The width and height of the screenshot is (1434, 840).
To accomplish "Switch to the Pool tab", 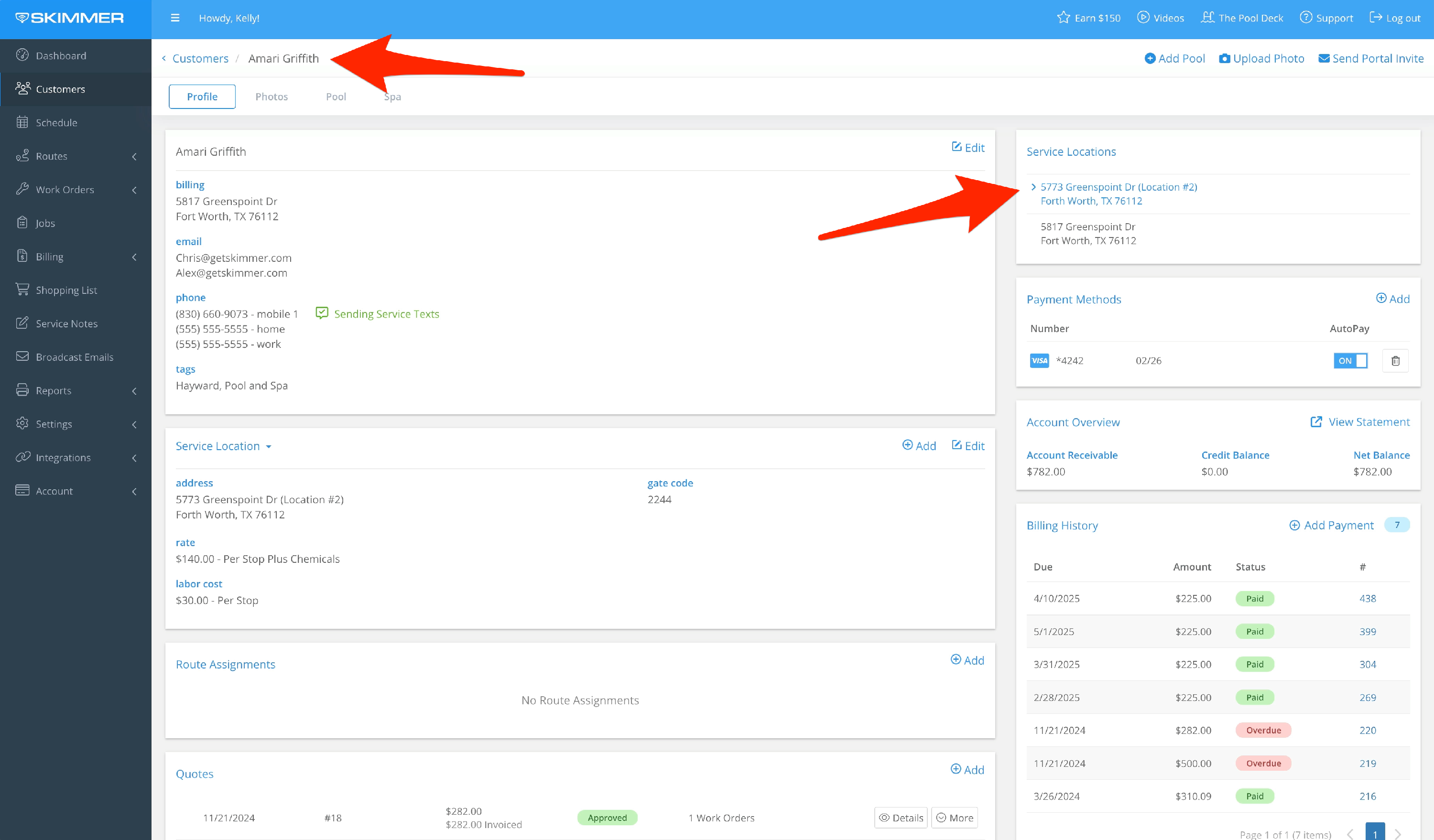I will tap(336, 97).
